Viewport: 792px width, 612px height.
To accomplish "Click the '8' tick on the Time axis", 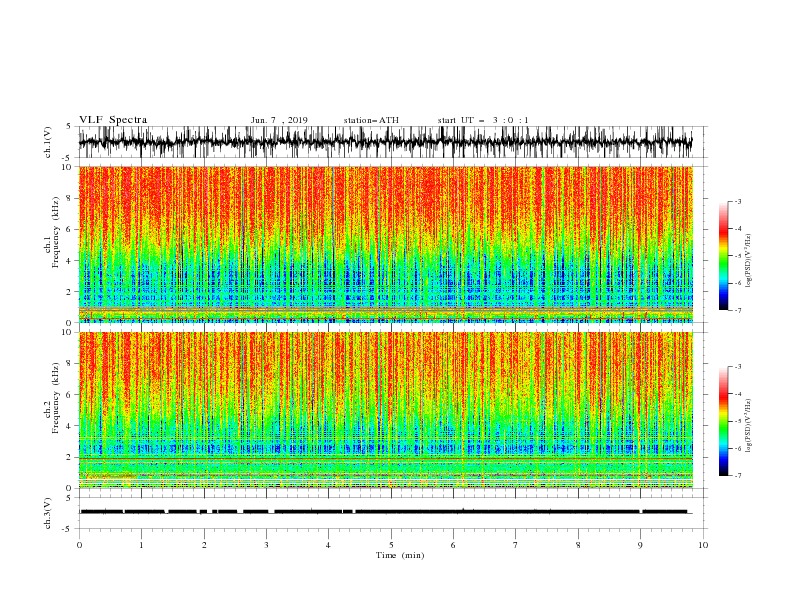I will coord(578,545).
